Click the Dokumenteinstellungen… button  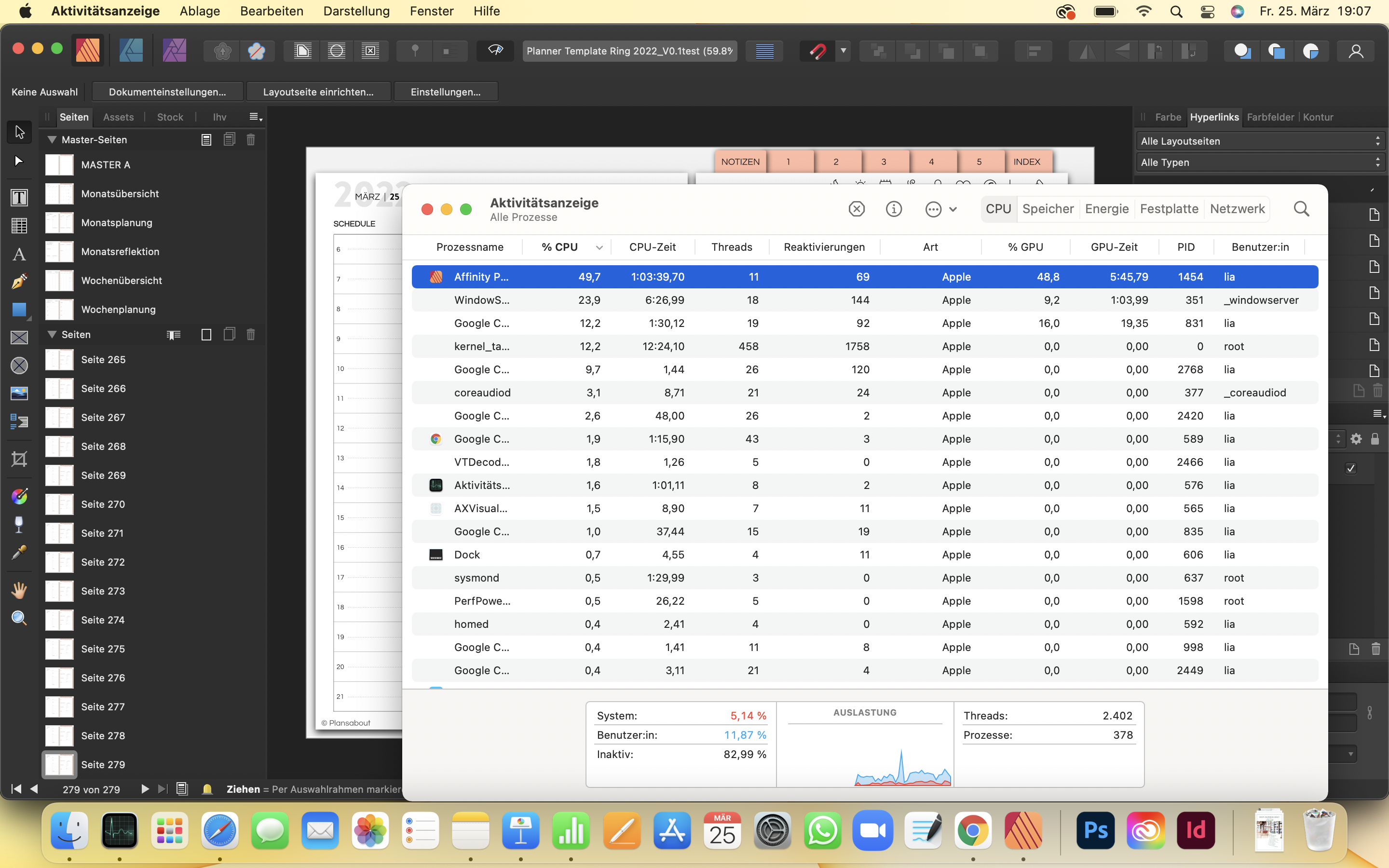coord(167,92)
